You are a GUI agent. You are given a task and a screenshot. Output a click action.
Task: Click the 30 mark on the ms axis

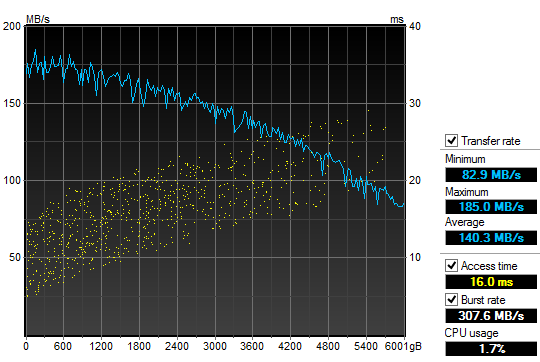point(415,103)
